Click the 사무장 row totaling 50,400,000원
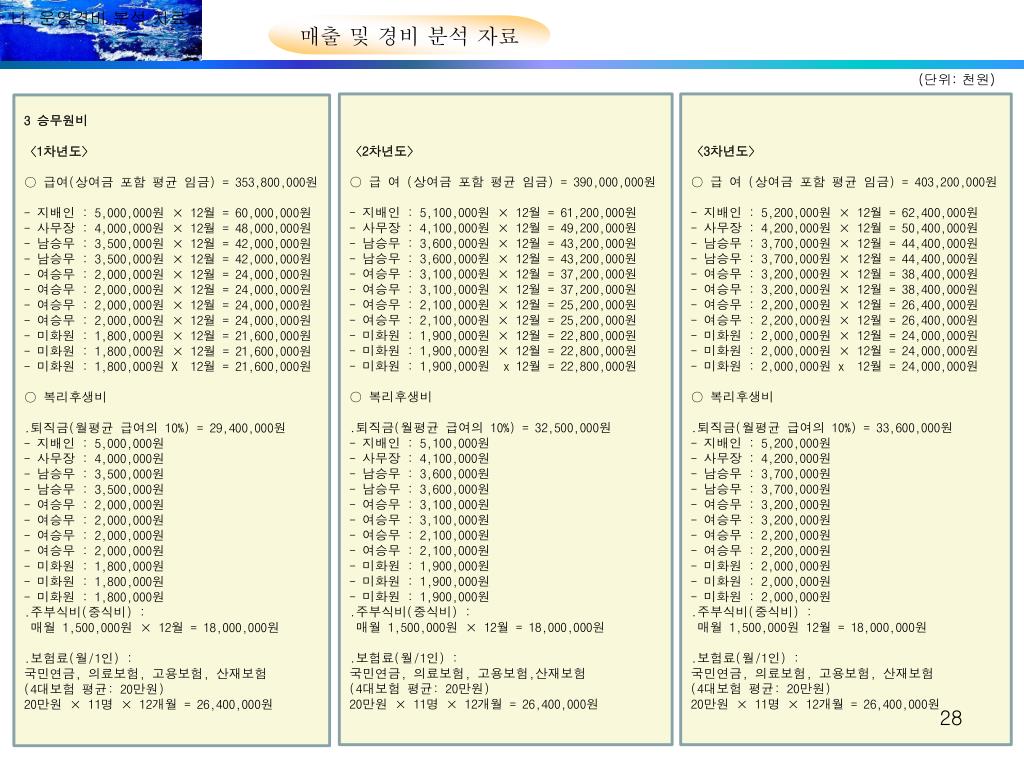Image resolution: width=1024 pixels, height=768 pixels. 834,229
